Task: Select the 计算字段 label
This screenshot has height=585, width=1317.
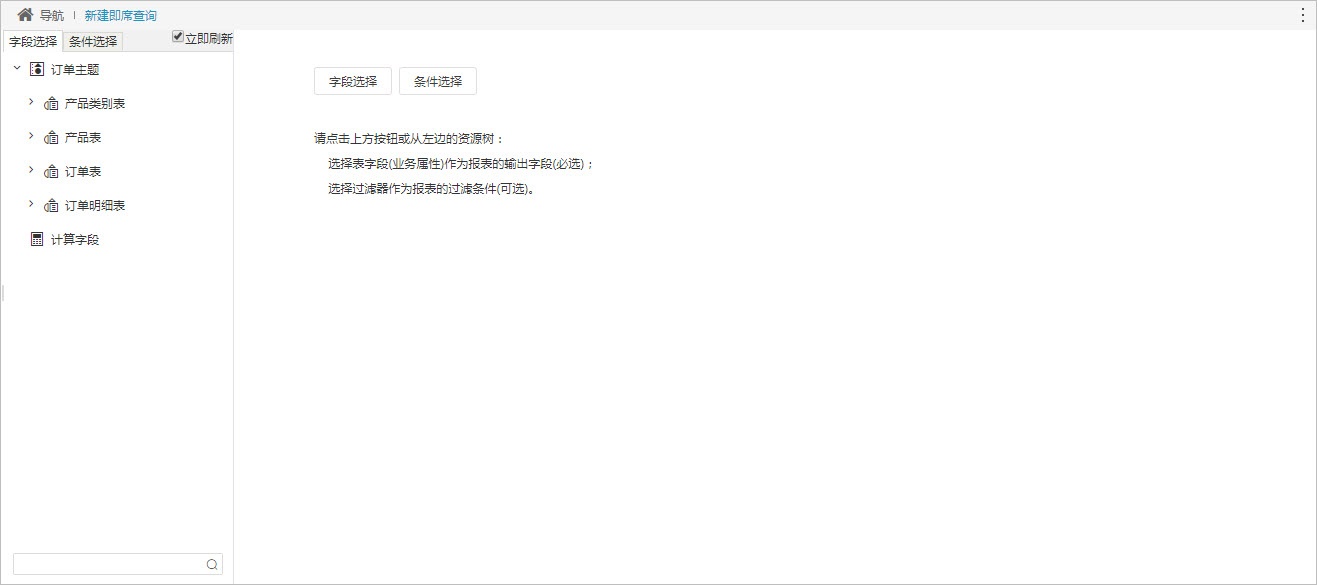Action: (75, 240)
